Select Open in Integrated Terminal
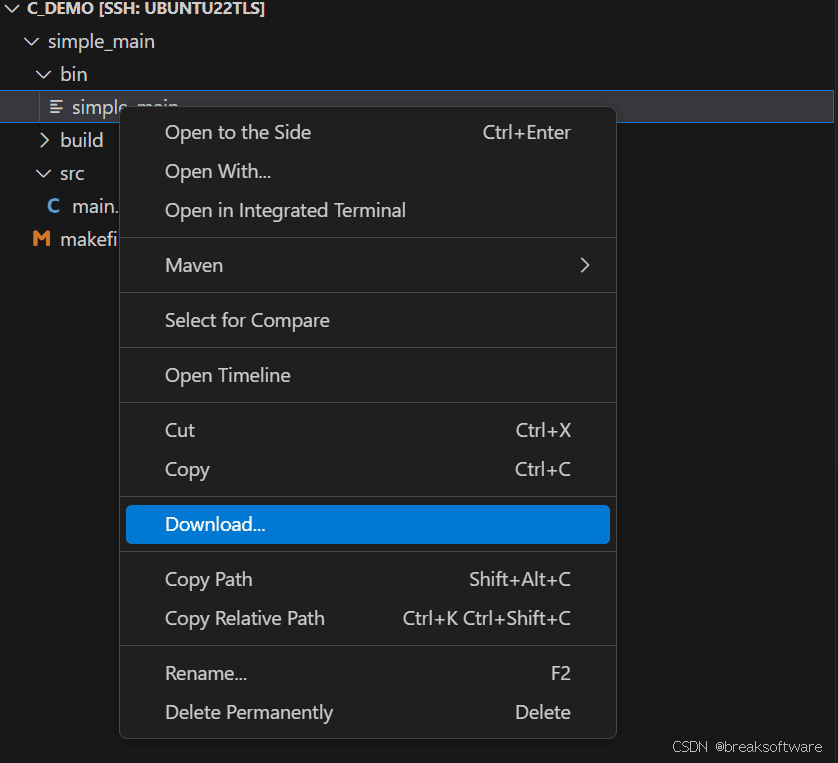The height and width of the screenshot is (763, 838). click(368, 211)
